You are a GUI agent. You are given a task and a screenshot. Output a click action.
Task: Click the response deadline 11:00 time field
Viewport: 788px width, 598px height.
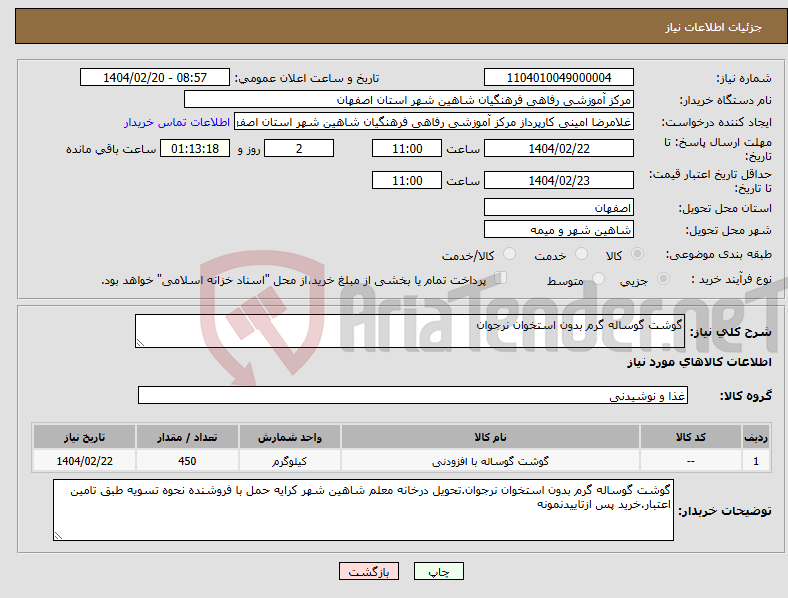407,148
